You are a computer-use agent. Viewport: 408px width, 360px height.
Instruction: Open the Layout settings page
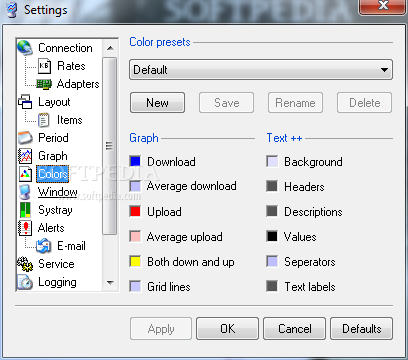(54, 102)
